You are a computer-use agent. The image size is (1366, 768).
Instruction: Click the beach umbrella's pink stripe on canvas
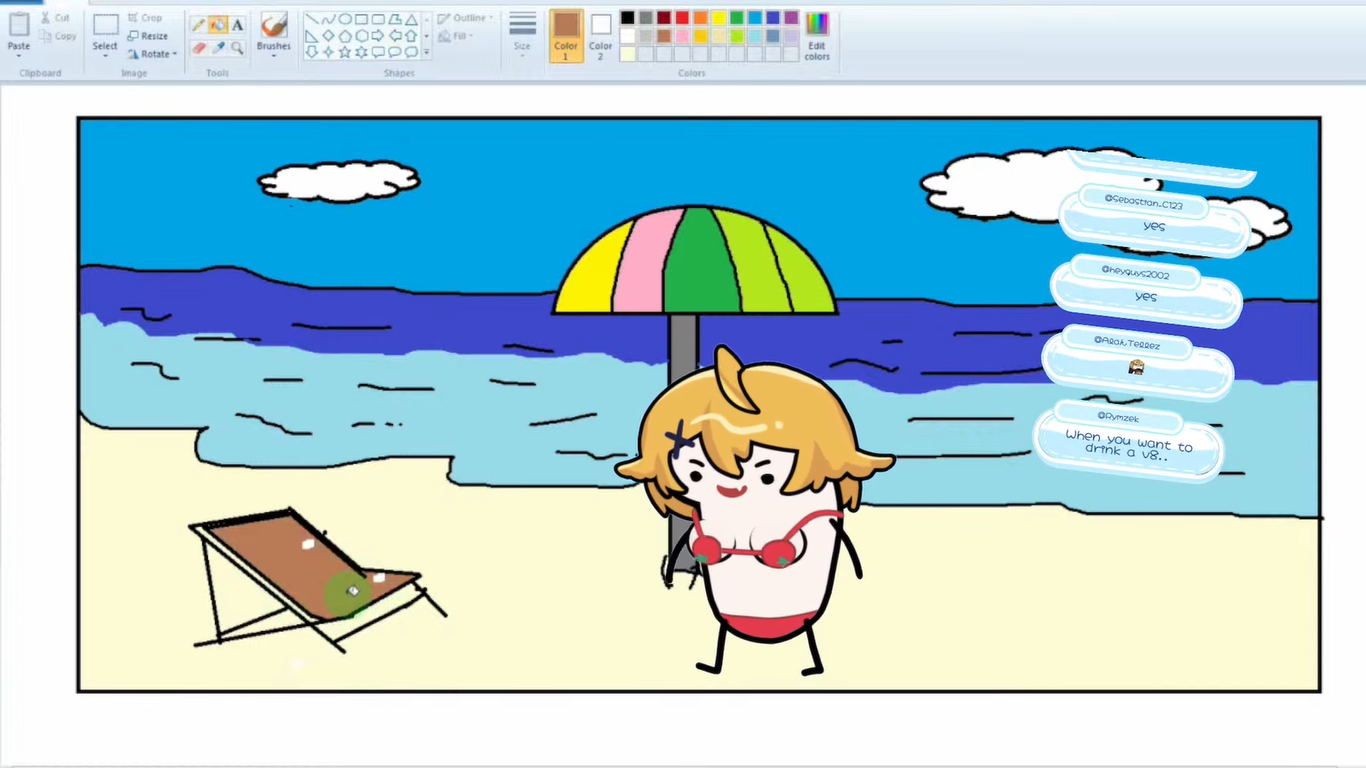coord(641,266)
